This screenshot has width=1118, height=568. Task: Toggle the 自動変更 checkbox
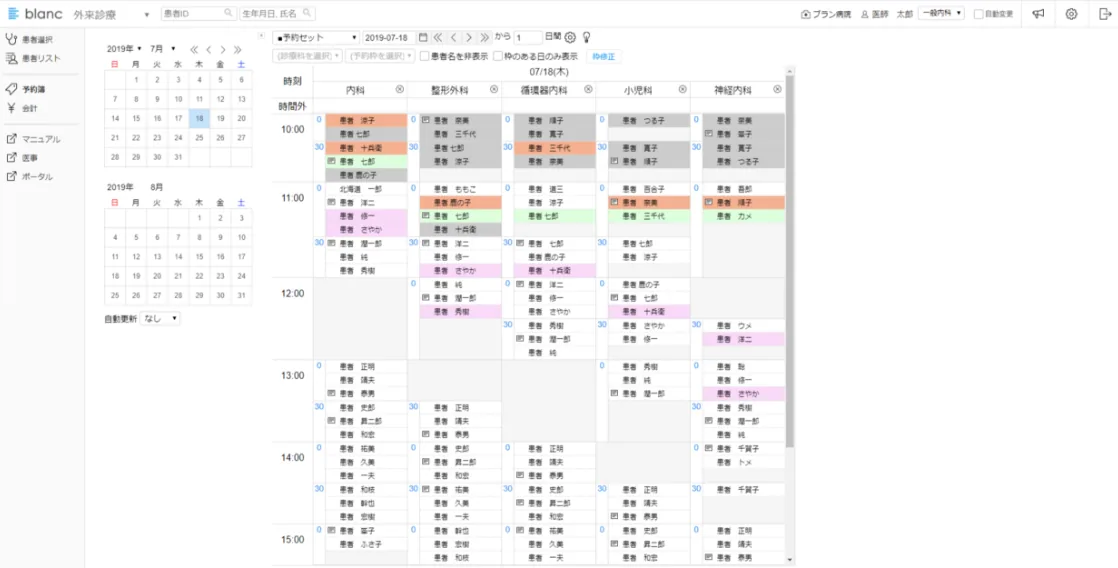pyautogui.click(x=978, y=14)
